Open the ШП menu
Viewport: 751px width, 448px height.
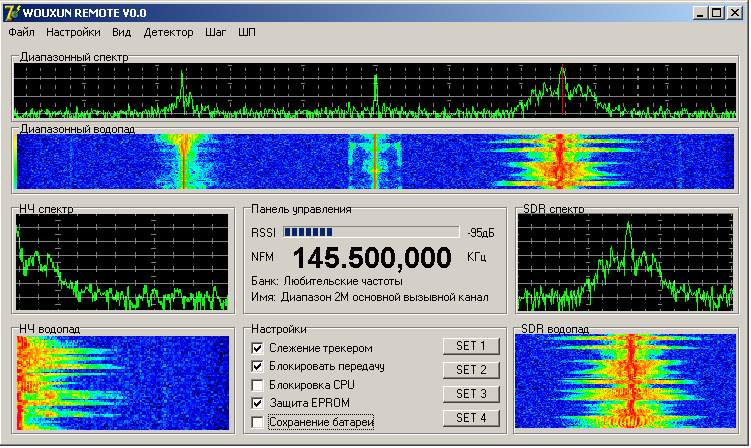click(247, 33)
